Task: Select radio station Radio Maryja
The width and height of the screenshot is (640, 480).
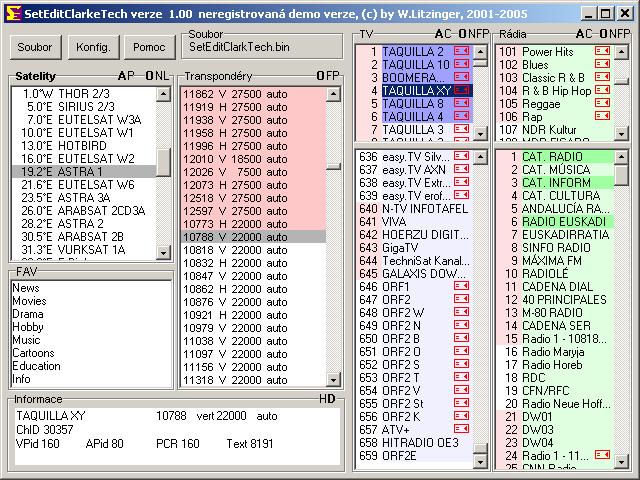Action: click(x=555, y=351)
